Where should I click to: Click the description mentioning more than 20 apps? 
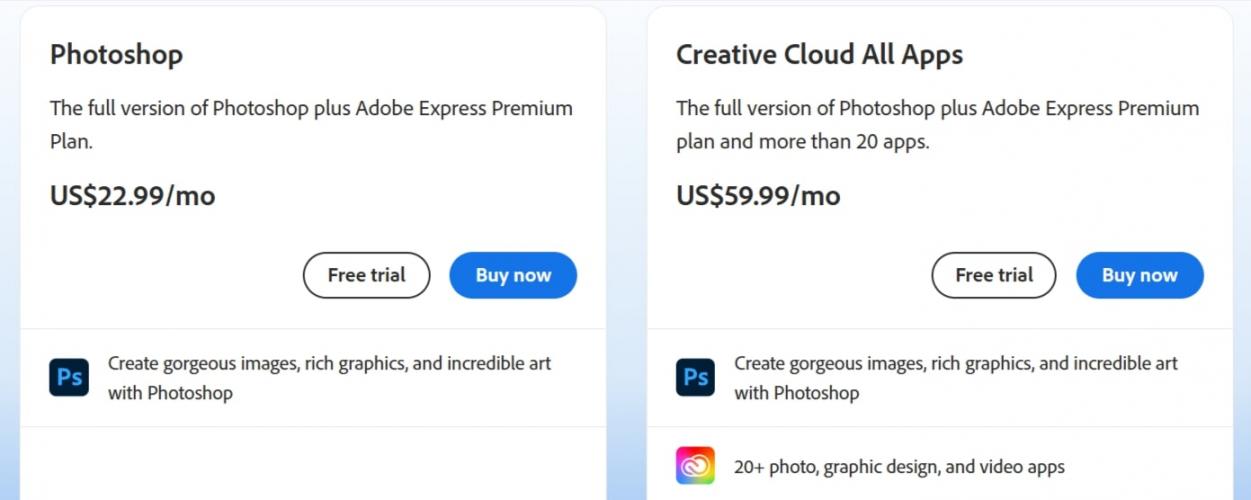(x=937, y=124)
